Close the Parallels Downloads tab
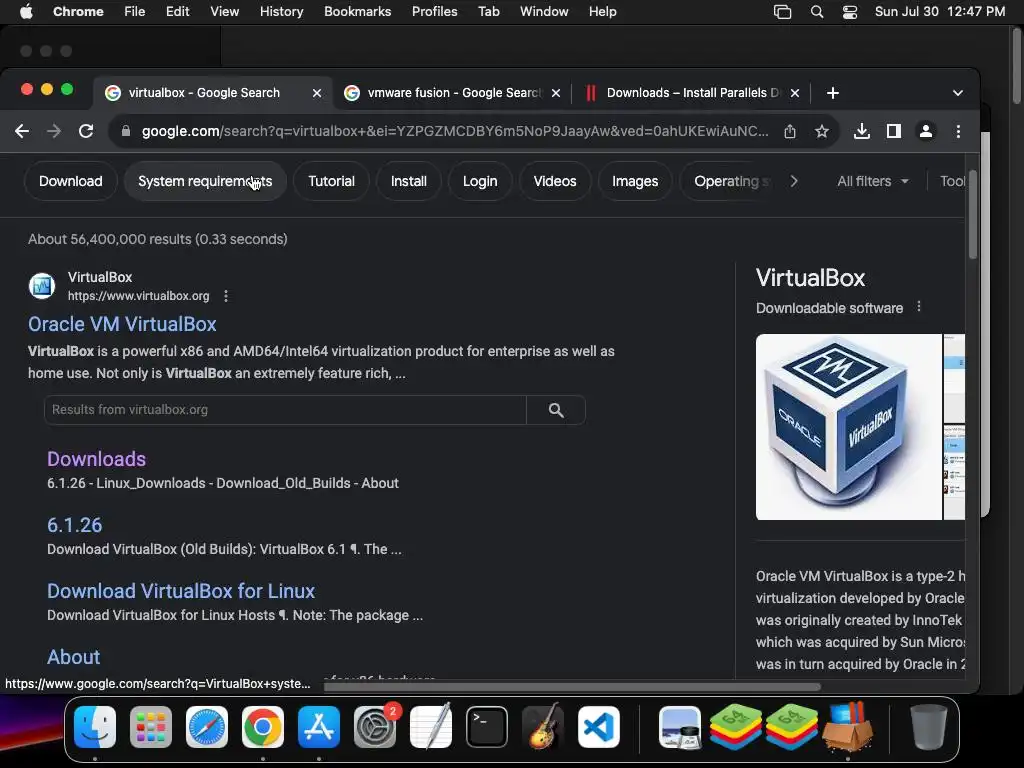The width and height of the screenshot is (1024, 768). pyautogui.click(x=795, y=93)
